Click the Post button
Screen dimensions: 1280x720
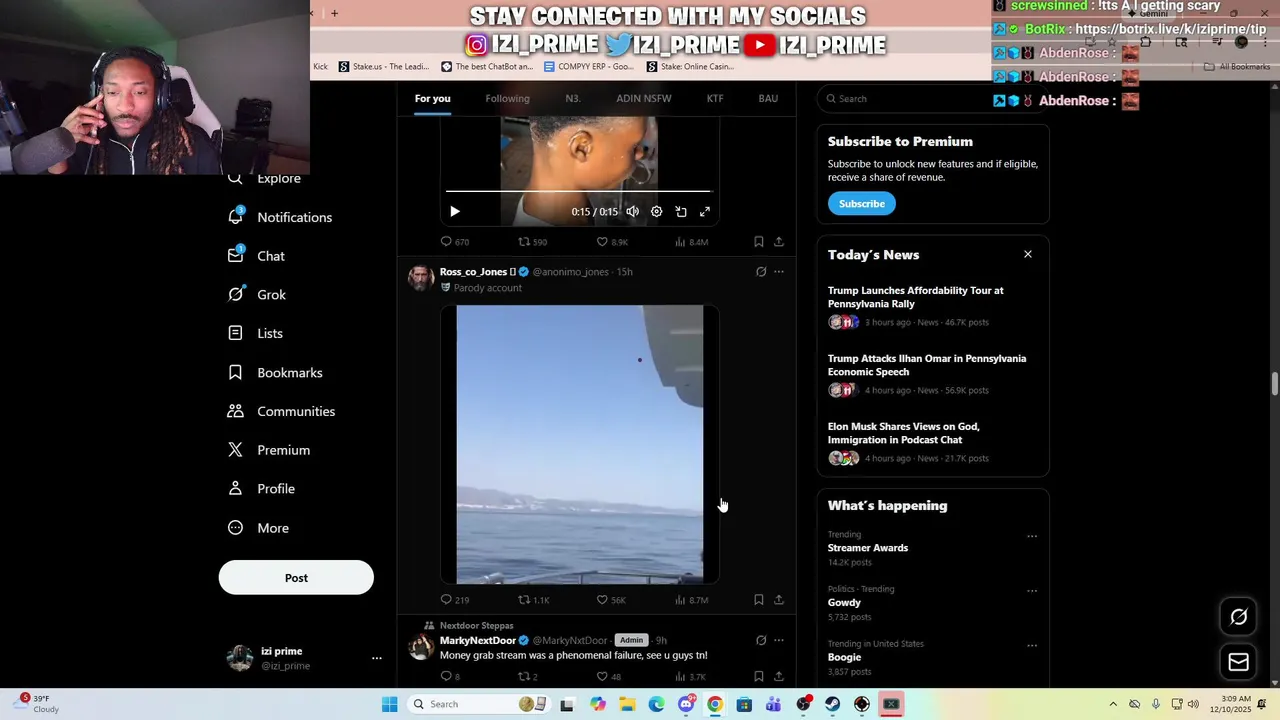coord(296,578)
